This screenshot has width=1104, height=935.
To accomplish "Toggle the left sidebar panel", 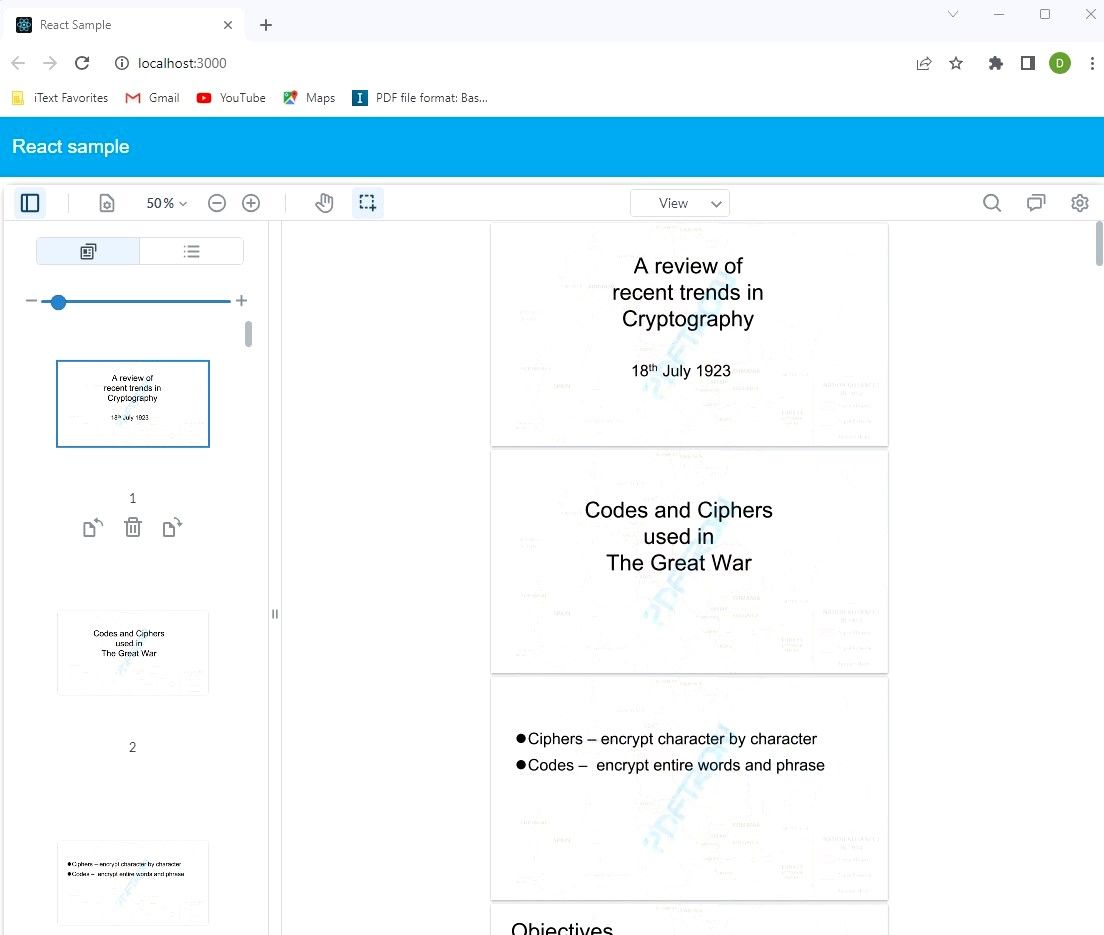I will click(30, 202).
